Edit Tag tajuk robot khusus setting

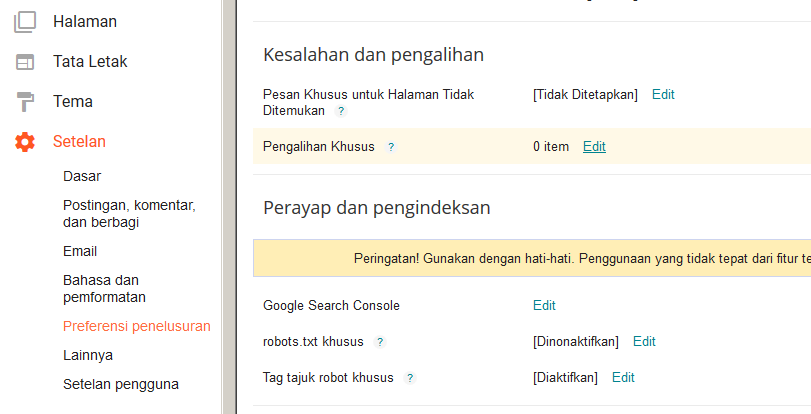[x=623, y=378]
